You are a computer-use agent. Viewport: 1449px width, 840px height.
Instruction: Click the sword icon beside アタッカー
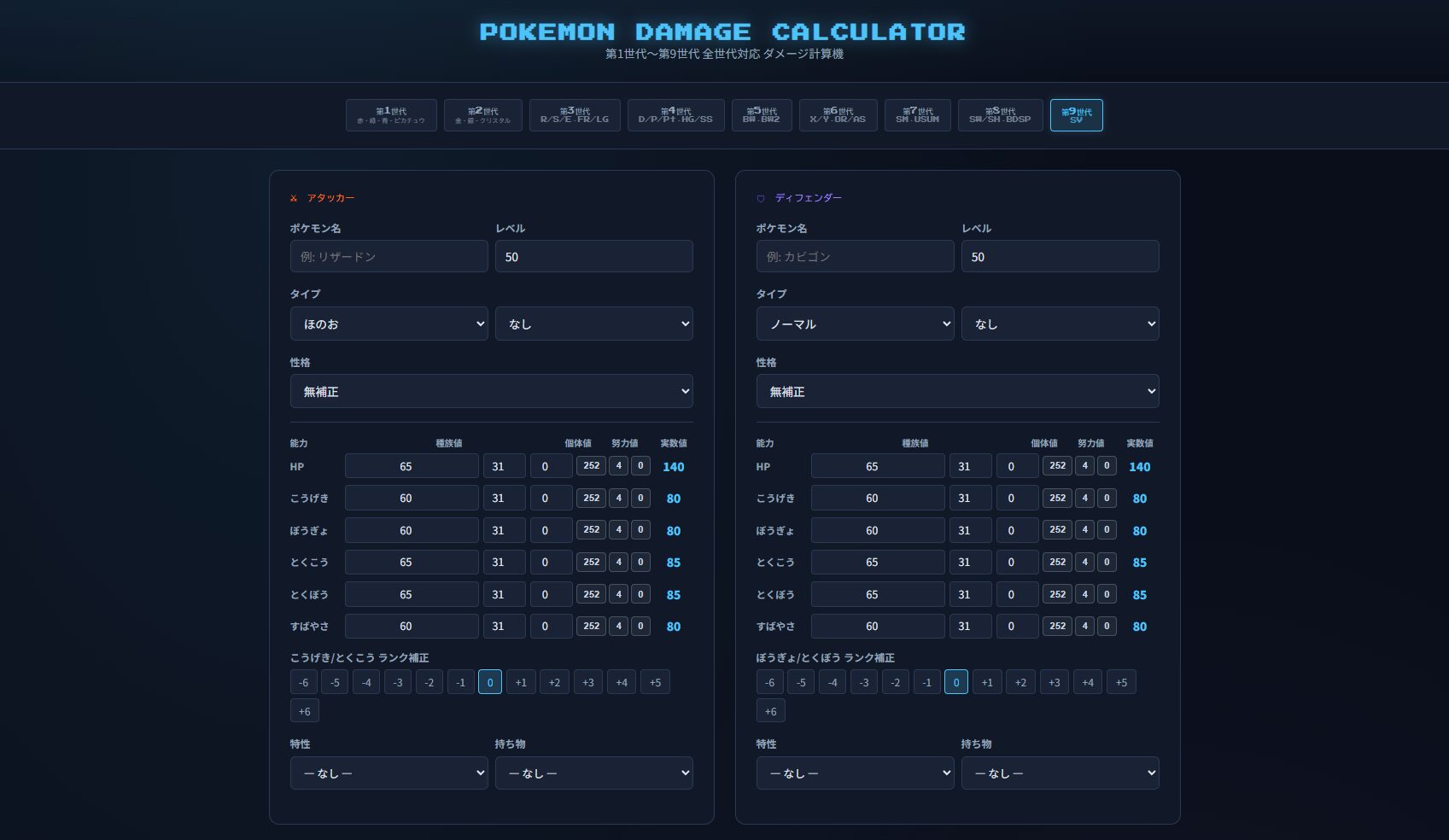point(294,198)
